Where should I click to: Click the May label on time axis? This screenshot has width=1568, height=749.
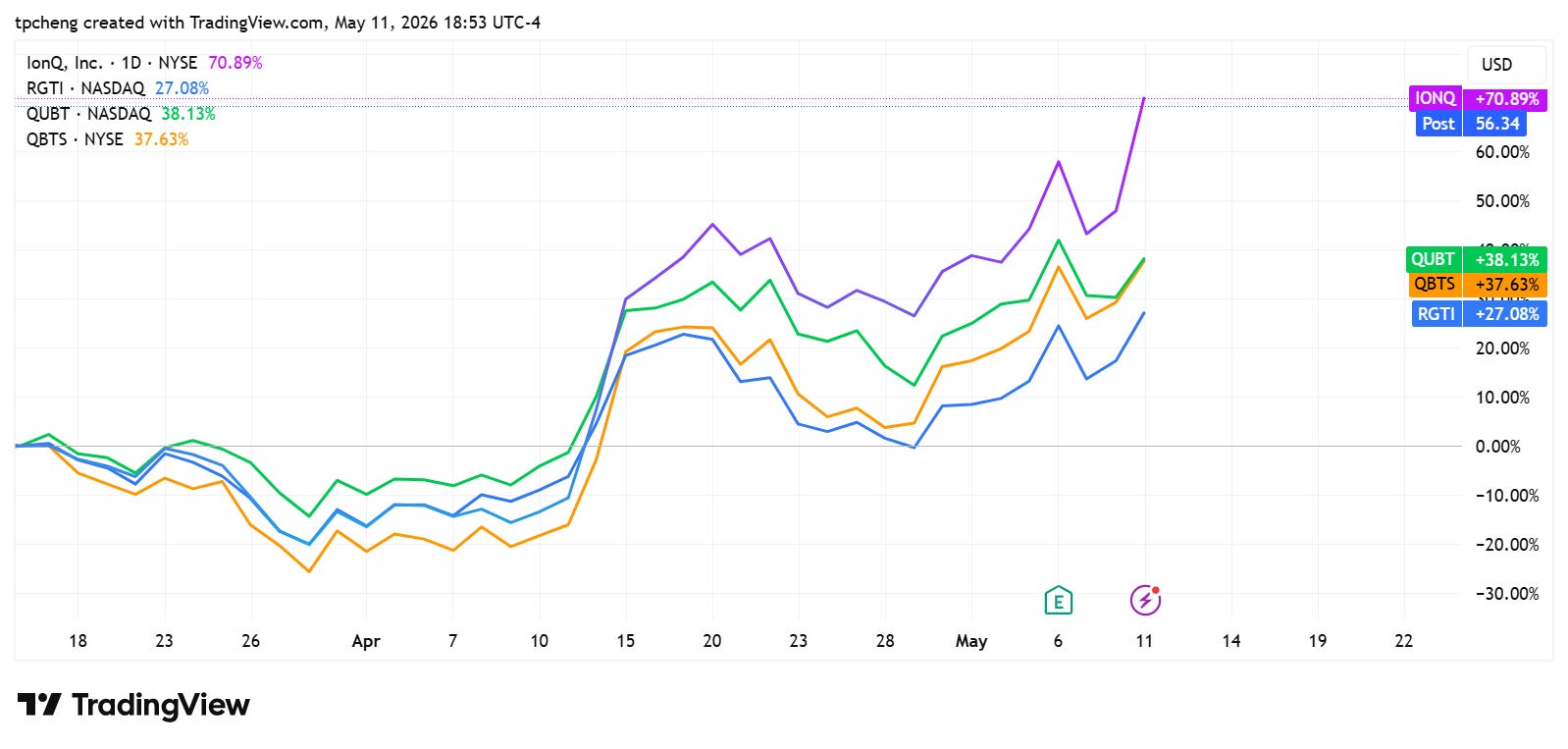[x=971, y=641]
